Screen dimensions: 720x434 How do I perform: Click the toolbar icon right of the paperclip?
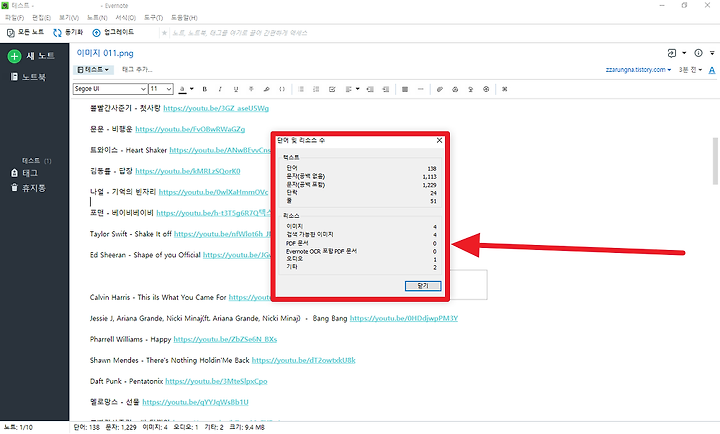pyautogui.click(x=455, y=89)
